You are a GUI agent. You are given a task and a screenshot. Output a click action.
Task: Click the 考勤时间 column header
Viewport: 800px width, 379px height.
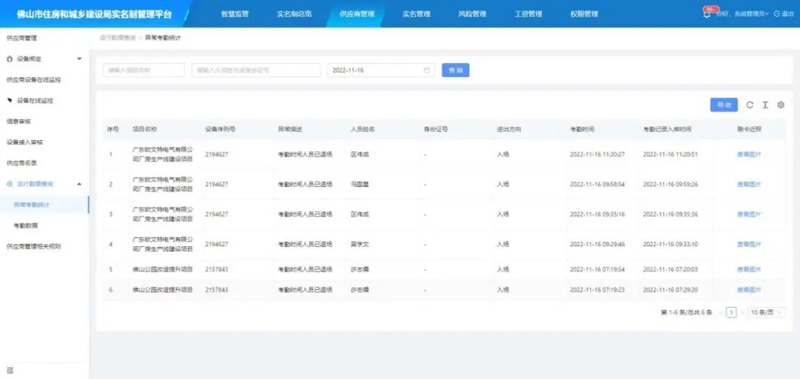point(582,130)
